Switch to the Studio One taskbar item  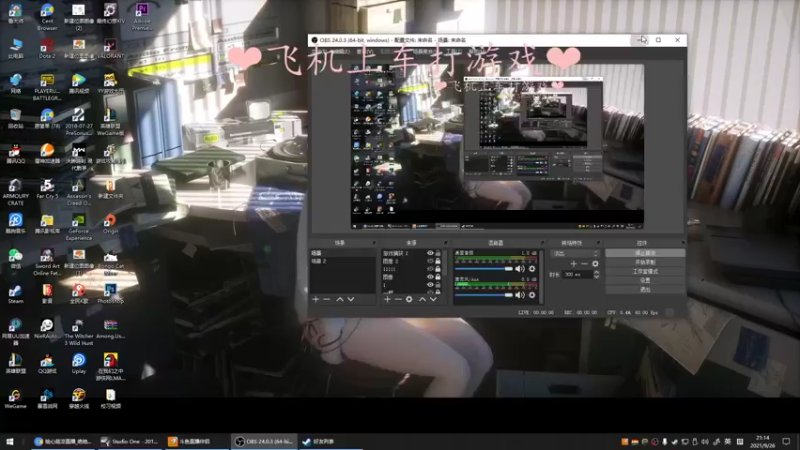click(130, 442)
